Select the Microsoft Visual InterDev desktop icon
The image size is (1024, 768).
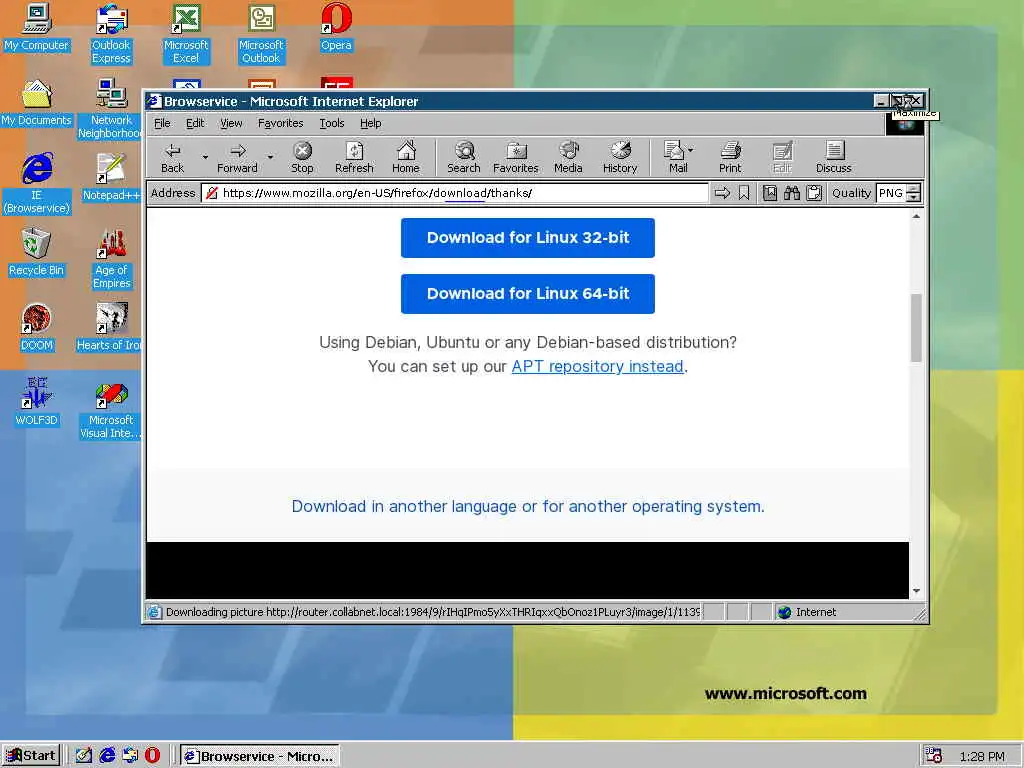pos(111,409)
